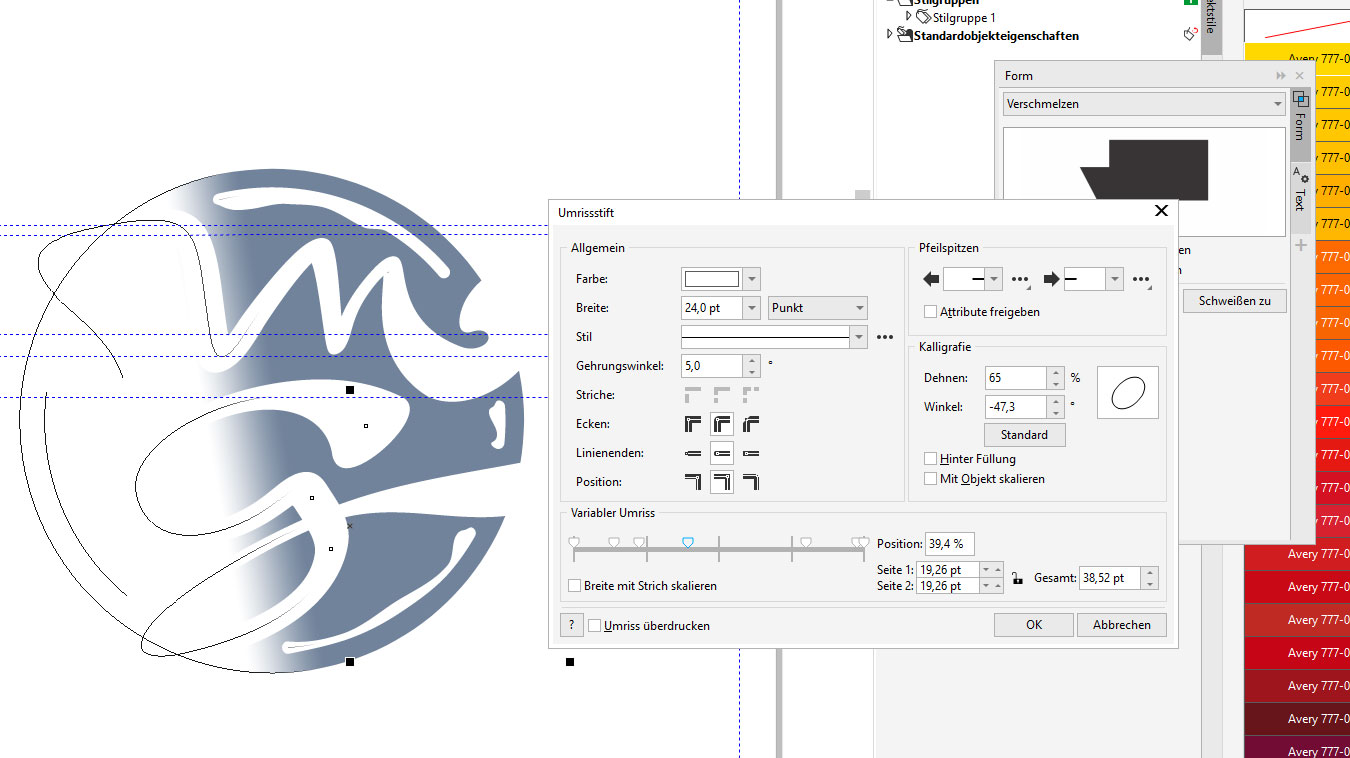Set outline position to centered in Position row
The width and height of the screenshot is (1350, 758).
click(x=721, y=482)
